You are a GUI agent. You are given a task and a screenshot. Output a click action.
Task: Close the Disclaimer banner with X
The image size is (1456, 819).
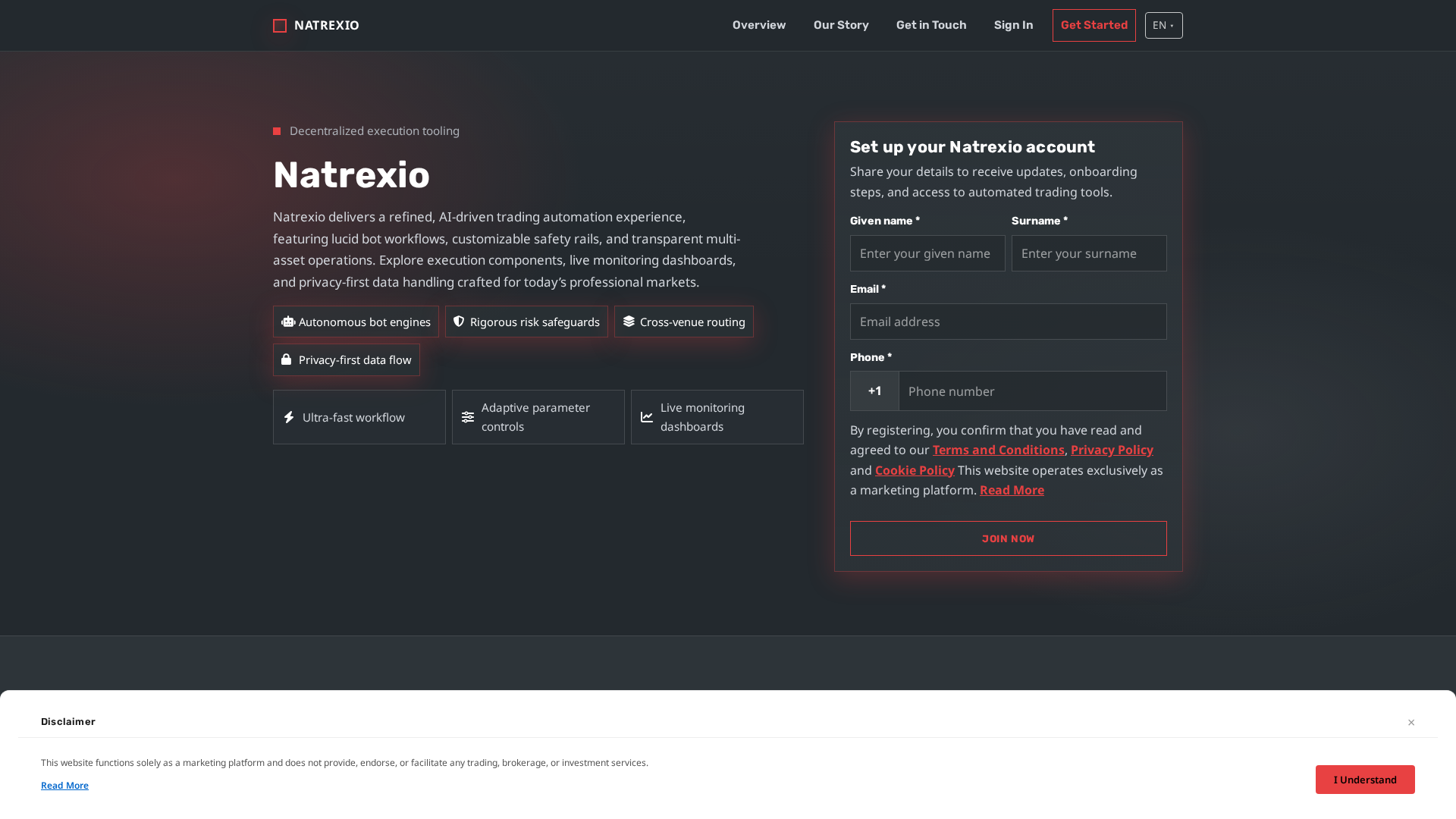click(1411, 722)
